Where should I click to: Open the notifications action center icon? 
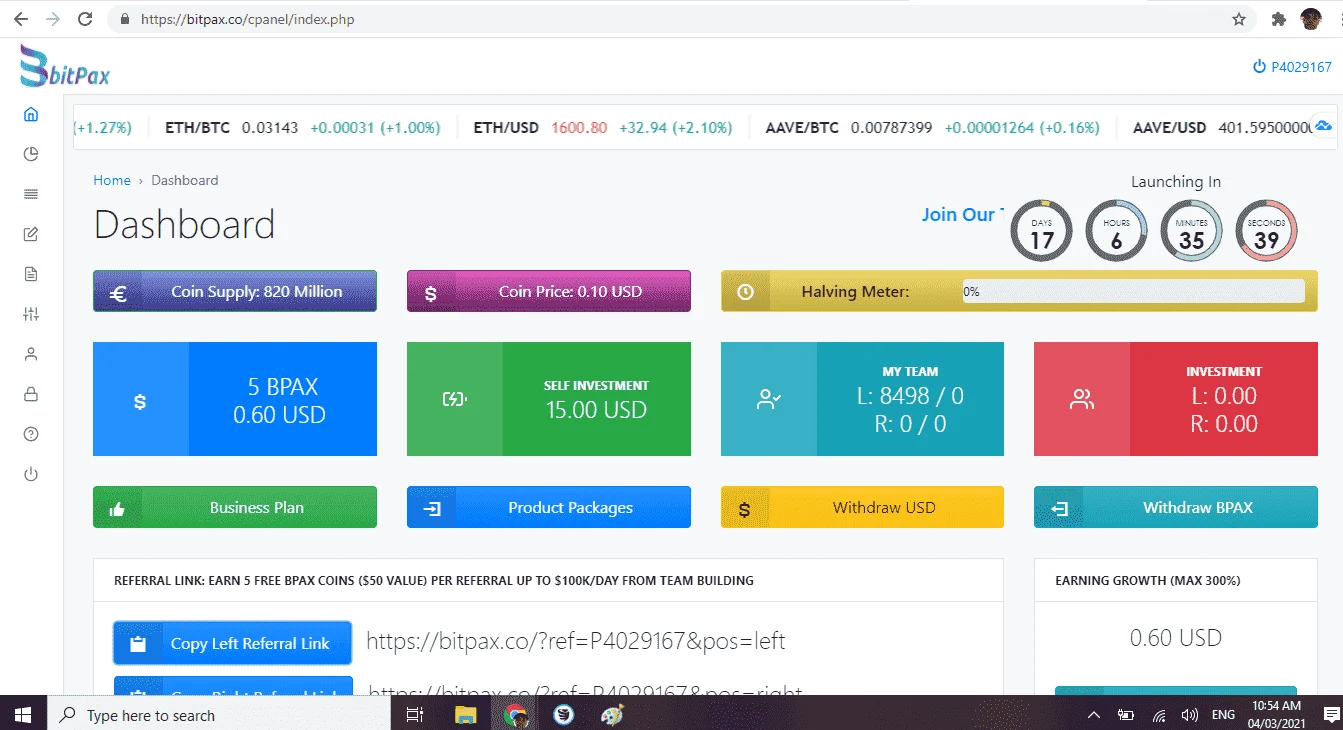[1331, 715]
